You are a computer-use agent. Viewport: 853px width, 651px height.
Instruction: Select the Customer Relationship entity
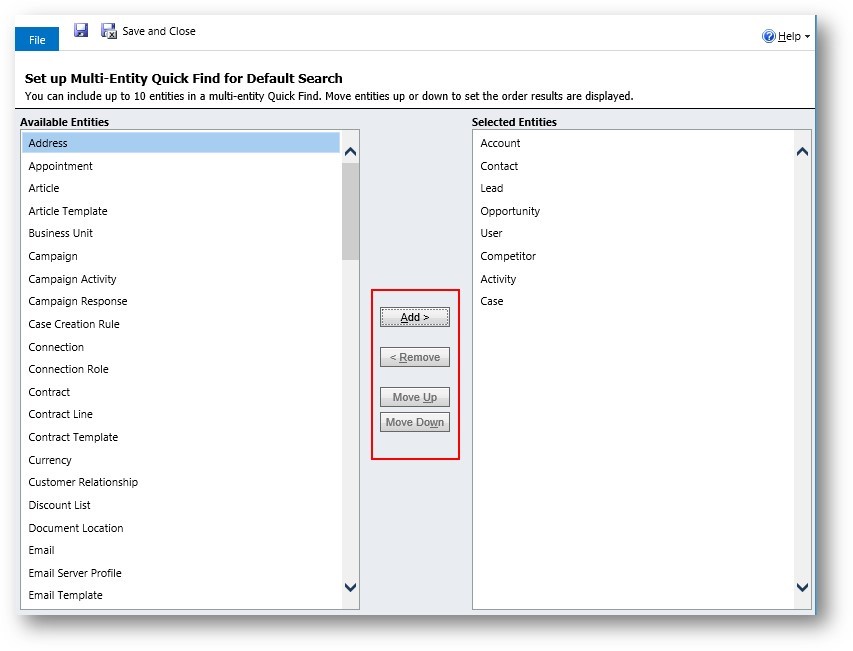click(181, 482)
